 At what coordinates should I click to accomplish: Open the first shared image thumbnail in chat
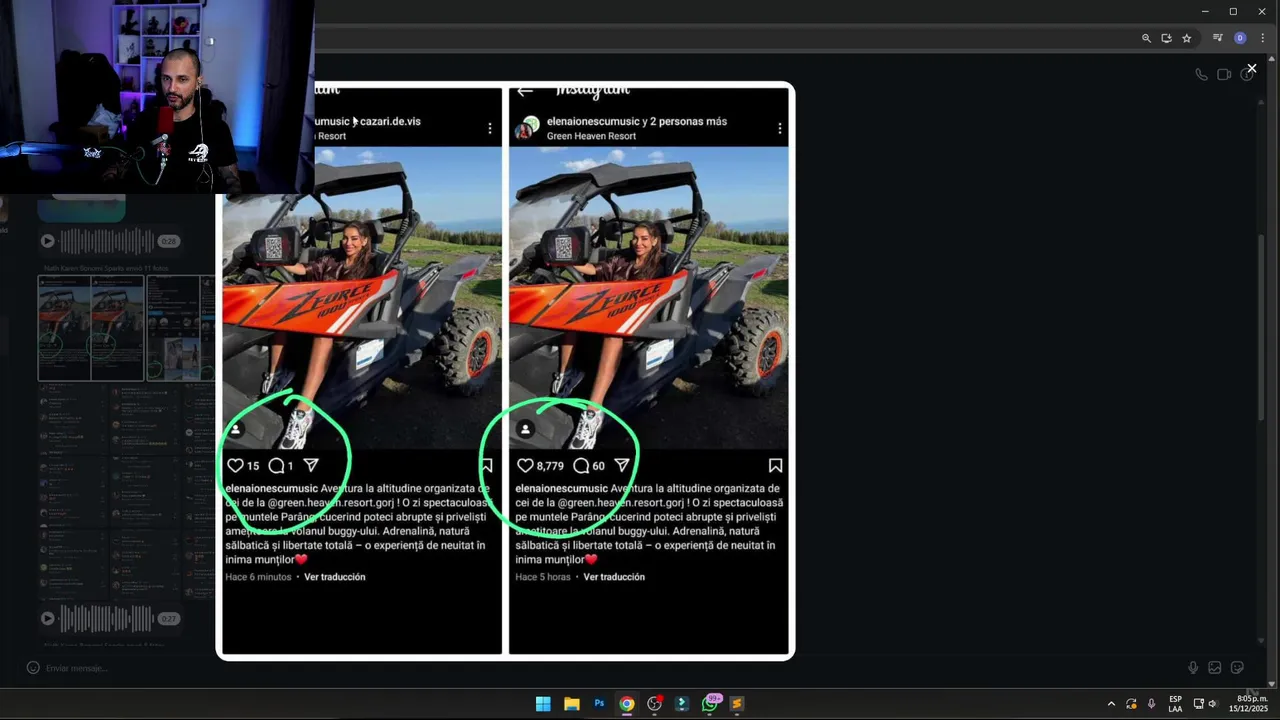pyautogui.click(x=91, y=329)
